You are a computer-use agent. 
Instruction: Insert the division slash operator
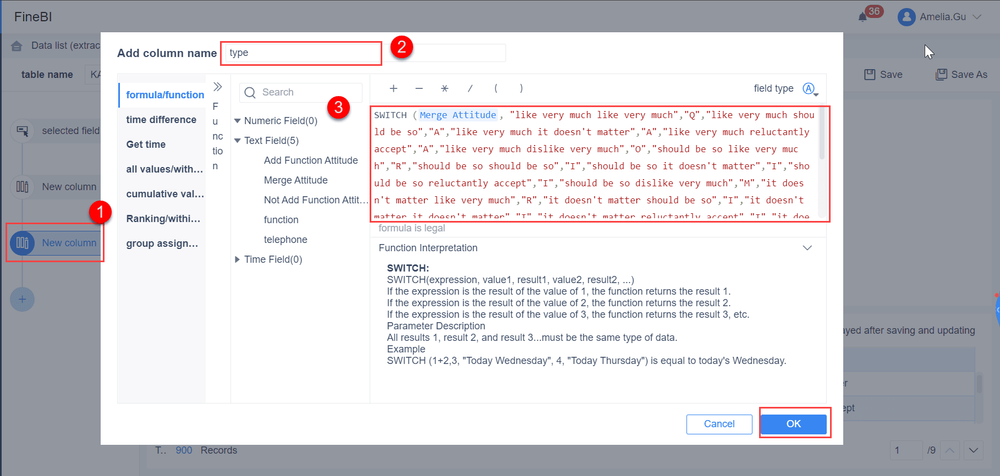470,88
